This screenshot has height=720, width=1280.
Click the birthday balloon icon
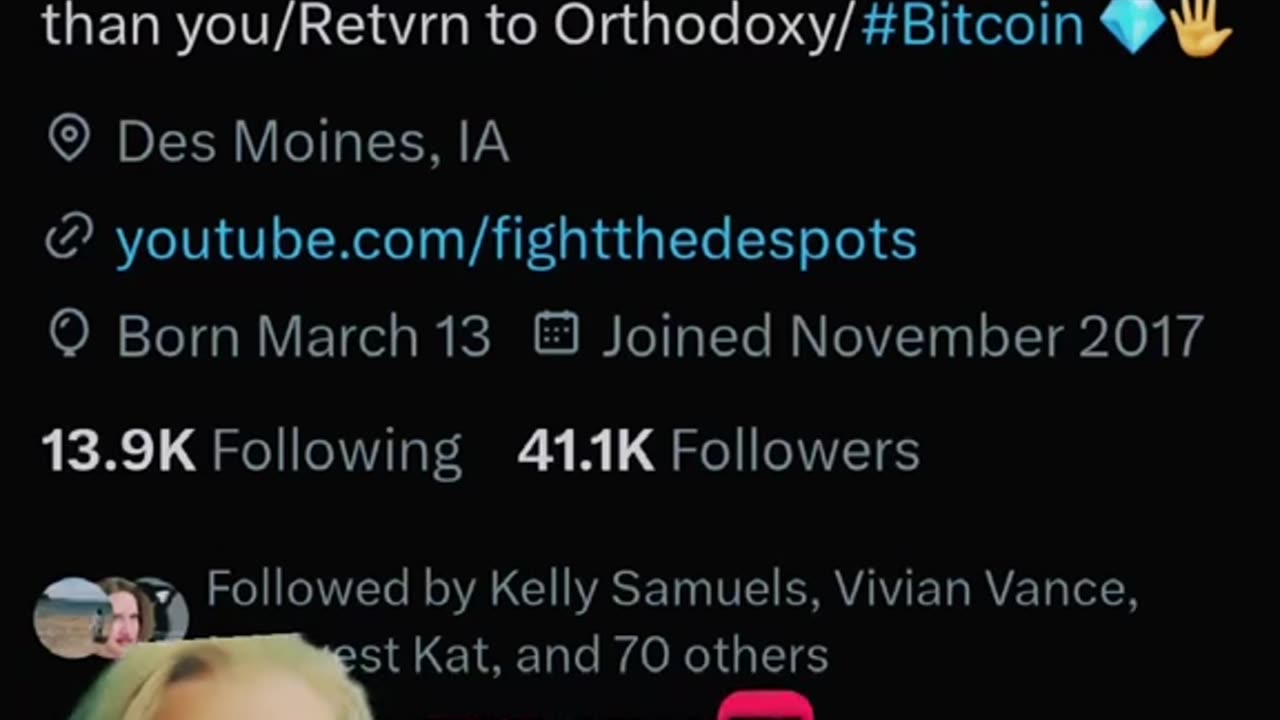click(x=69, y=335)
